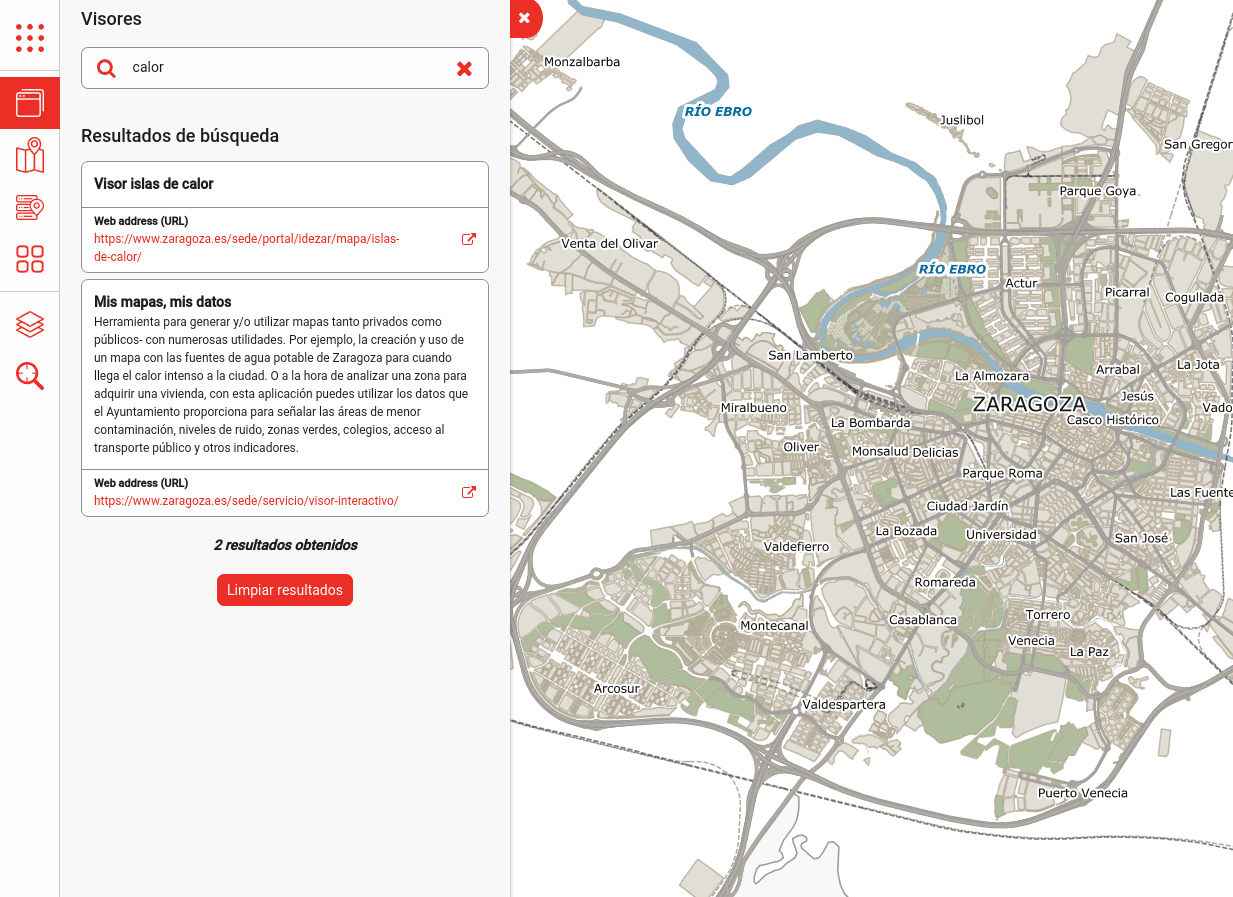
Task: Click the server with location pin icon
Action: 30,207
